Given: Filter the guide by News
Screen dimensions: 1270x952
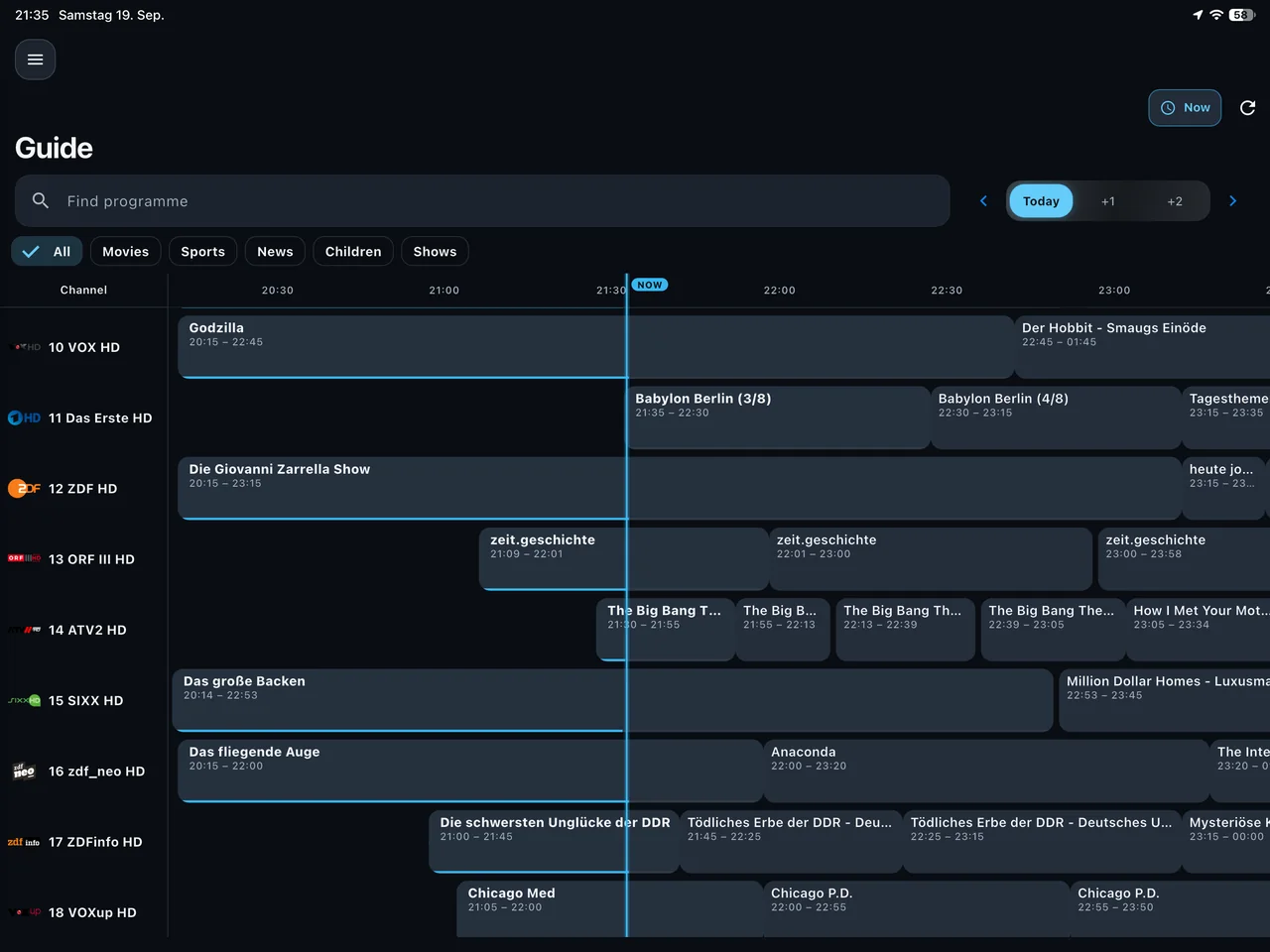Looking at the screenshot, I should pos(275,251).
